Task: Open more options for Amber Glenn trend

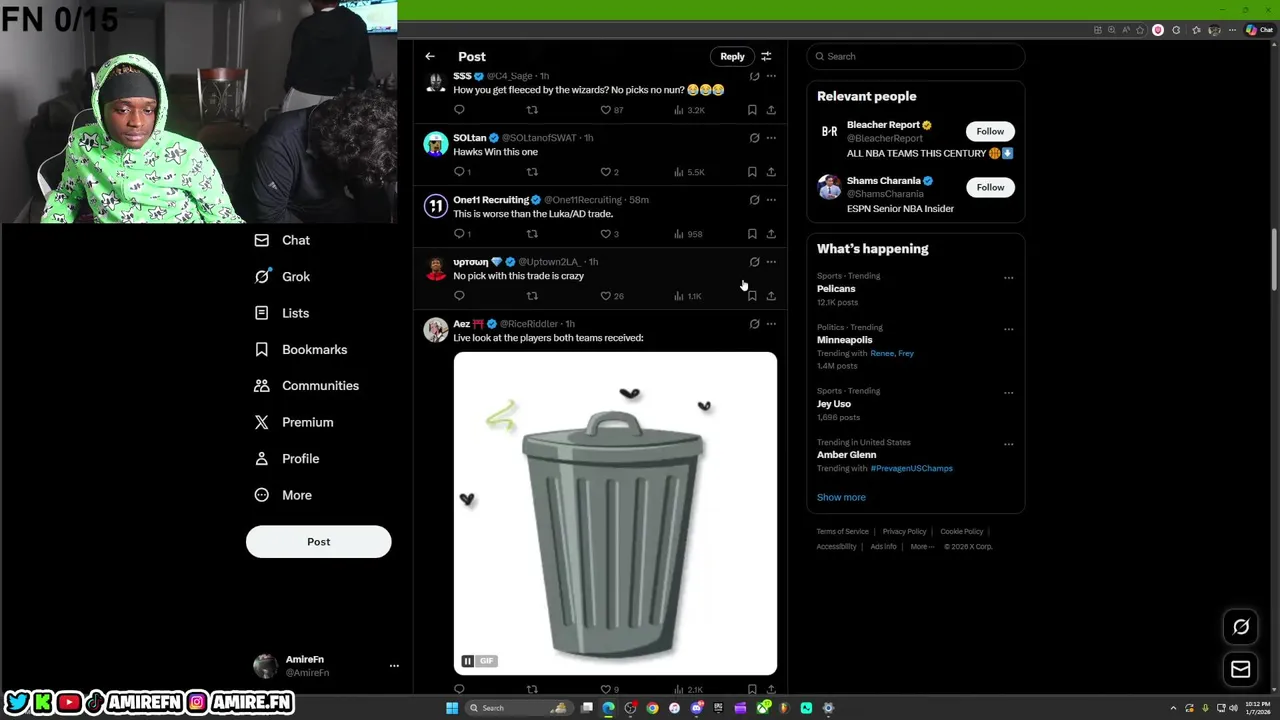Action: pyautogui.click(x=1008, y=444)
